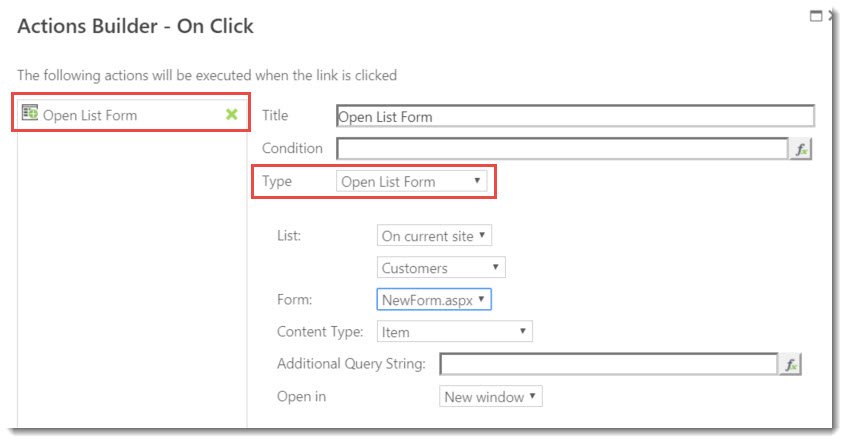Click the Open List Form action icon

click(x=30, y=115)
